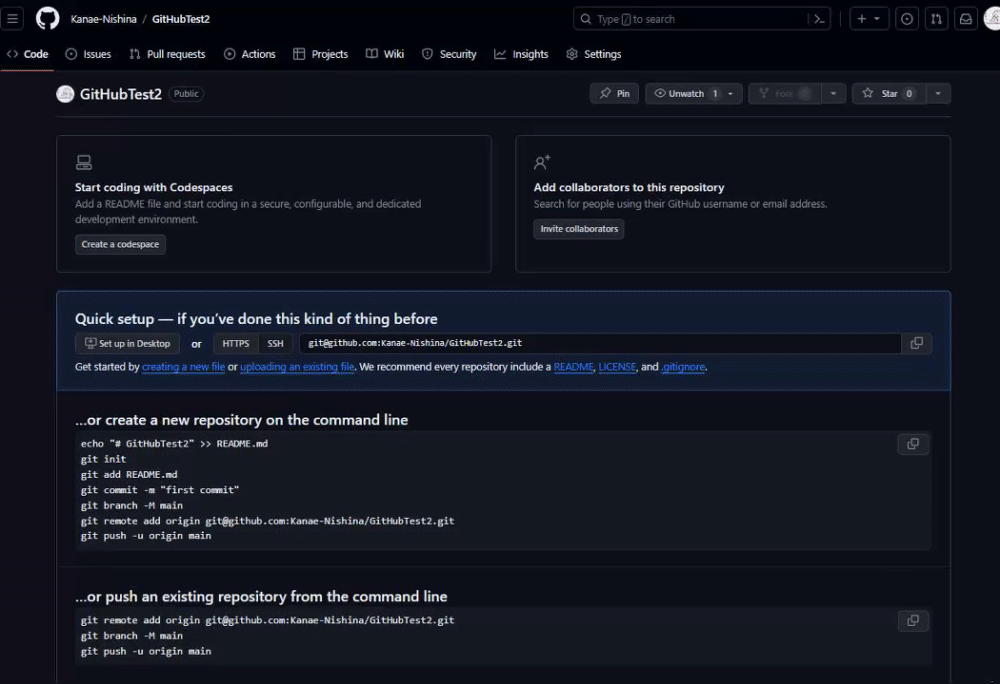
Task: Select the SSH URL option
Action: click(x=276, y=344)
